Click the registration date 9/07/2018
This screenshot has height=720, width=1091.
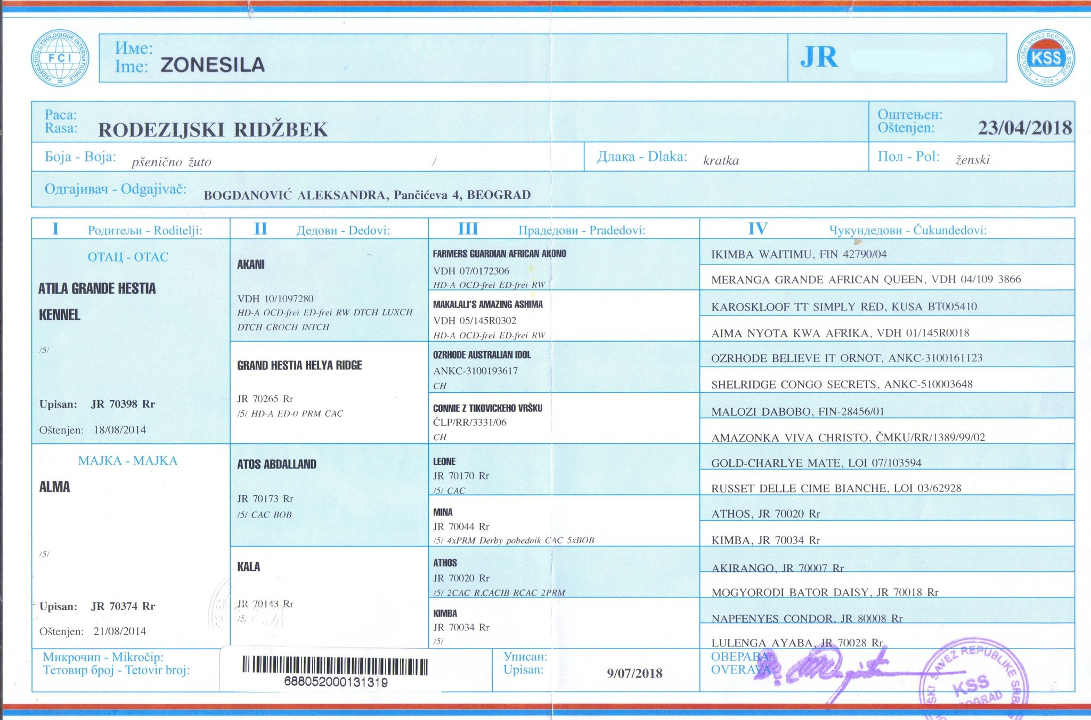click(634, 672)
